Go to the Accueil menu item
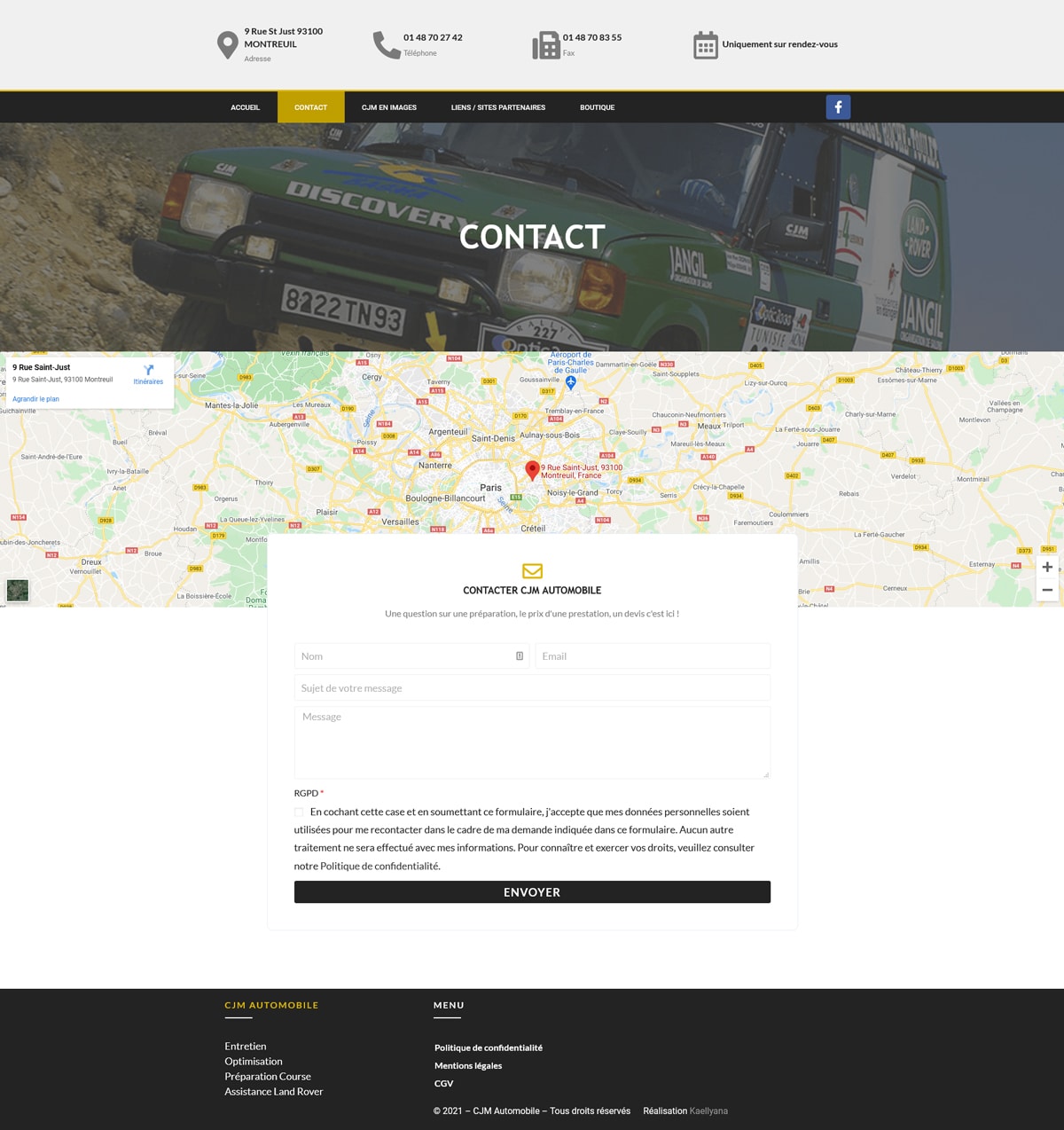 pyautogui.click(x=246, y=107)
